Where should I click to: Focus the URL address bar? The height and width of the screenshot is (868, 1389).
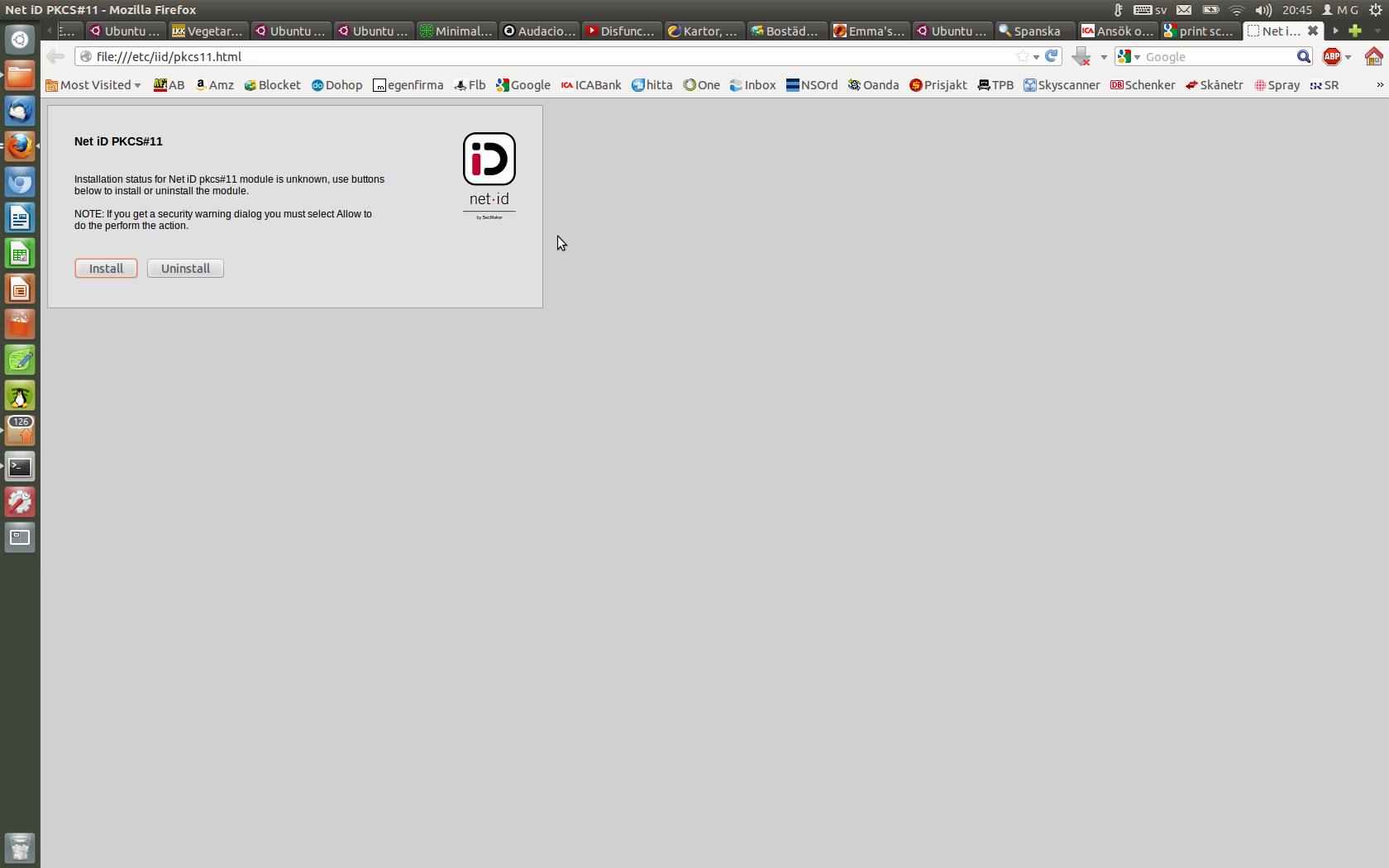[x=546, y=56]
